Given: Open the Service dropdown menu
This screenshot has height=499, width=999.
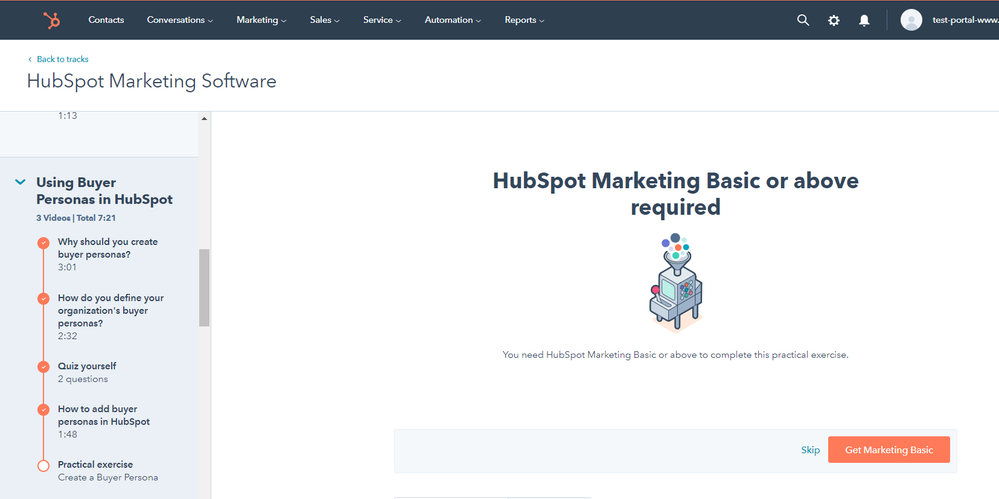Looking at the screenshot, I should pyautogui.click(x=382, y=20).
